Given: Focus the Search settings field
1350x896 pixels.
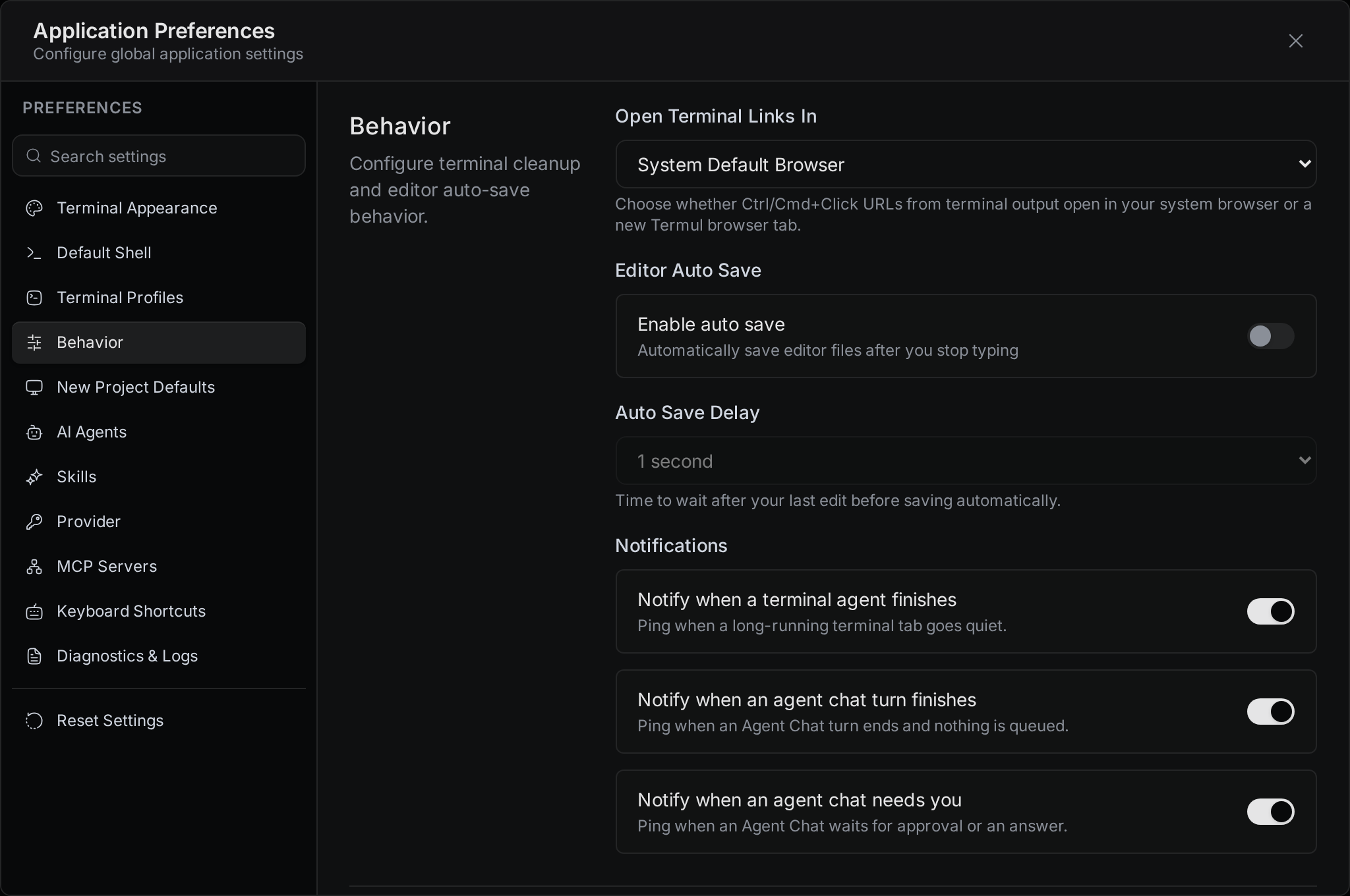Looking at the screenshot, I should [x=159, y=155].
